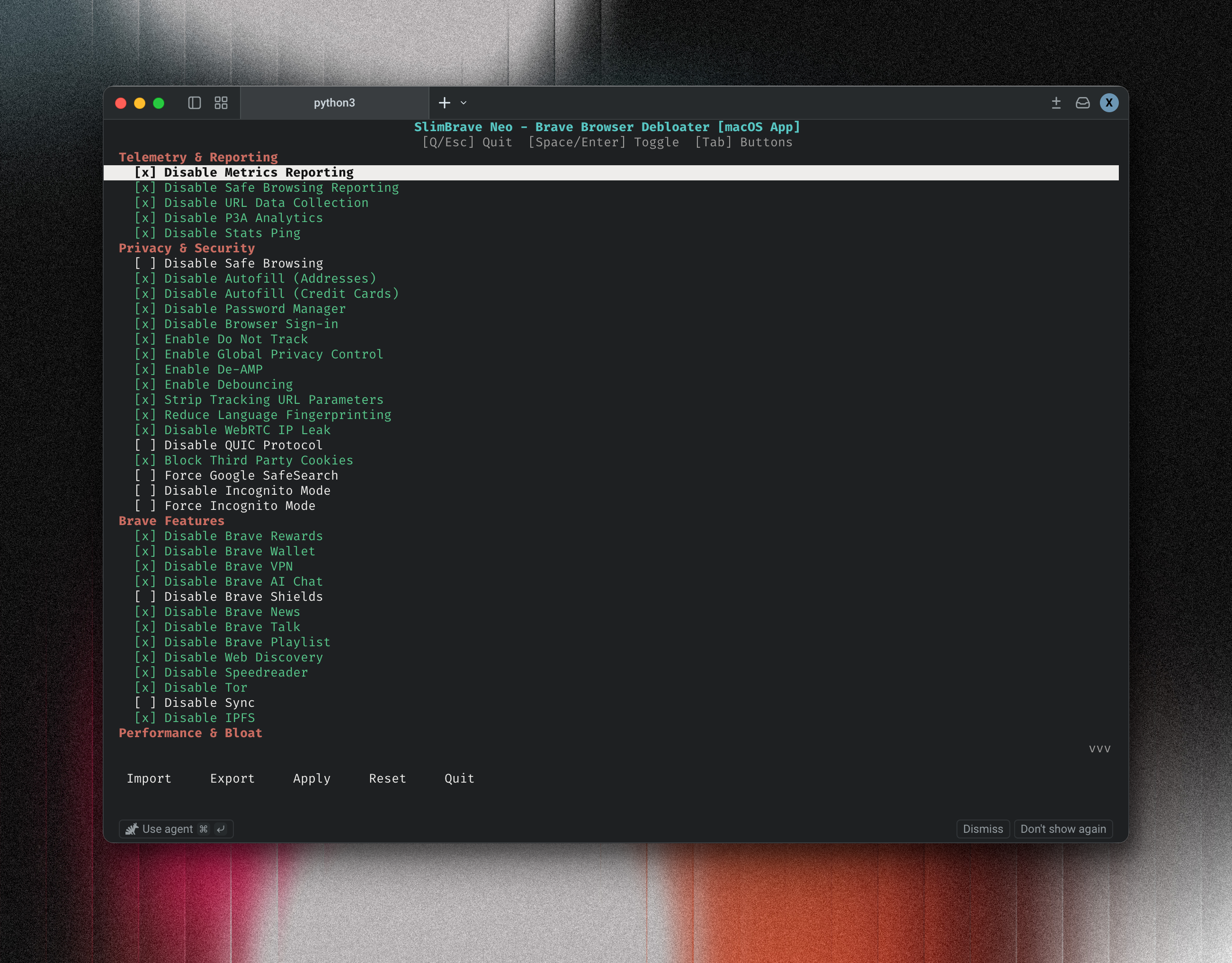The image size is (1232, 963).
Task: Dismiss the agent suggestion banner
Action: (982, 829)
